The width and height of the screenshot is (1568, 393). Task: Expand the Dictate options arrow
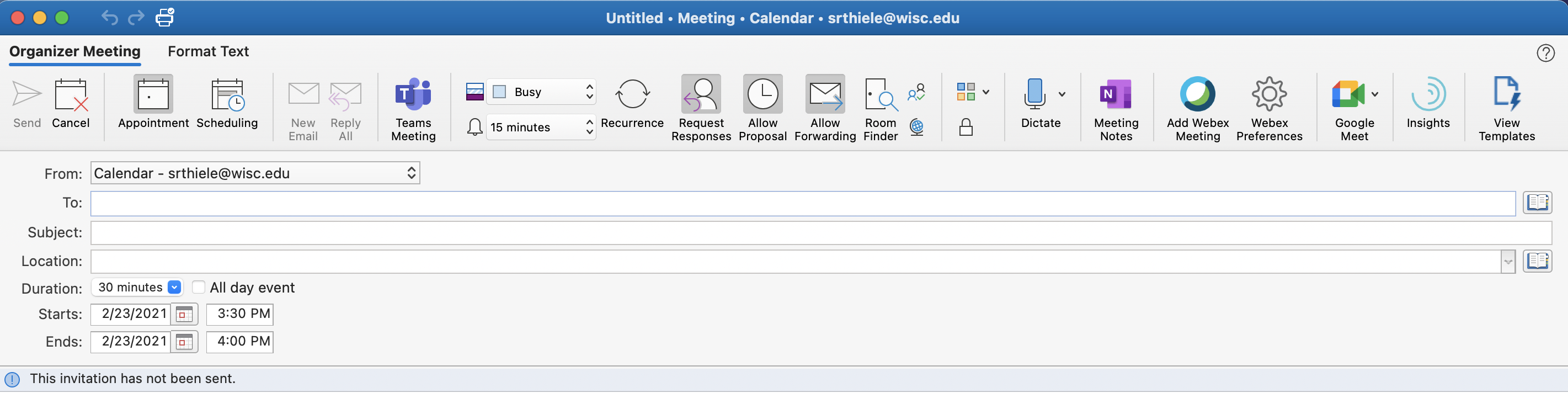tap(1062, 94)
